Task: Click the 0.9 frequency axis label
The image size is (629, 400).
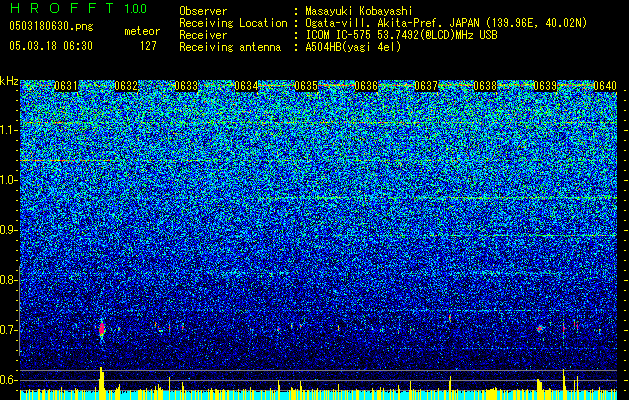Action: (9, 230)
